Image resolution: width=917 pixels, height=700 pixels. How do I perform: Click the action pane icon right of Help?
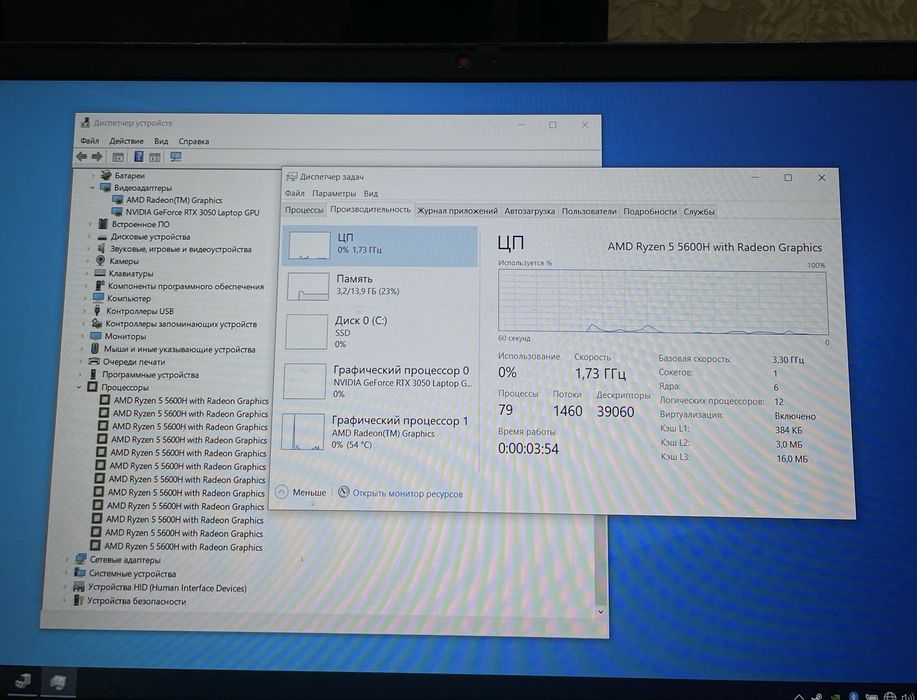coord(154,157)
